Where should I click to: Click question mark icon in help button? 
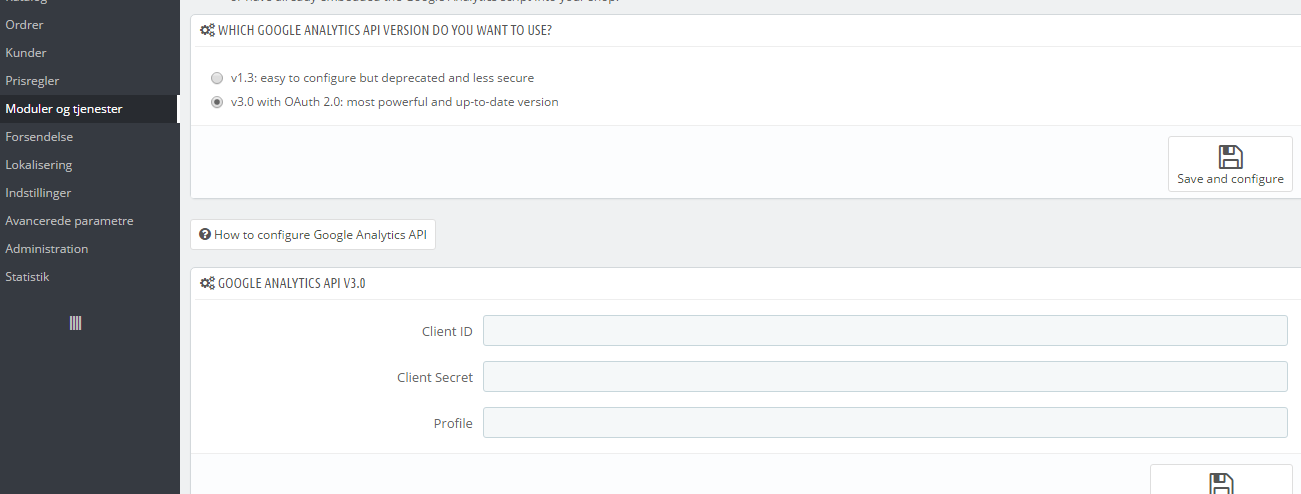pyautogui.click(x=205, y=235)
